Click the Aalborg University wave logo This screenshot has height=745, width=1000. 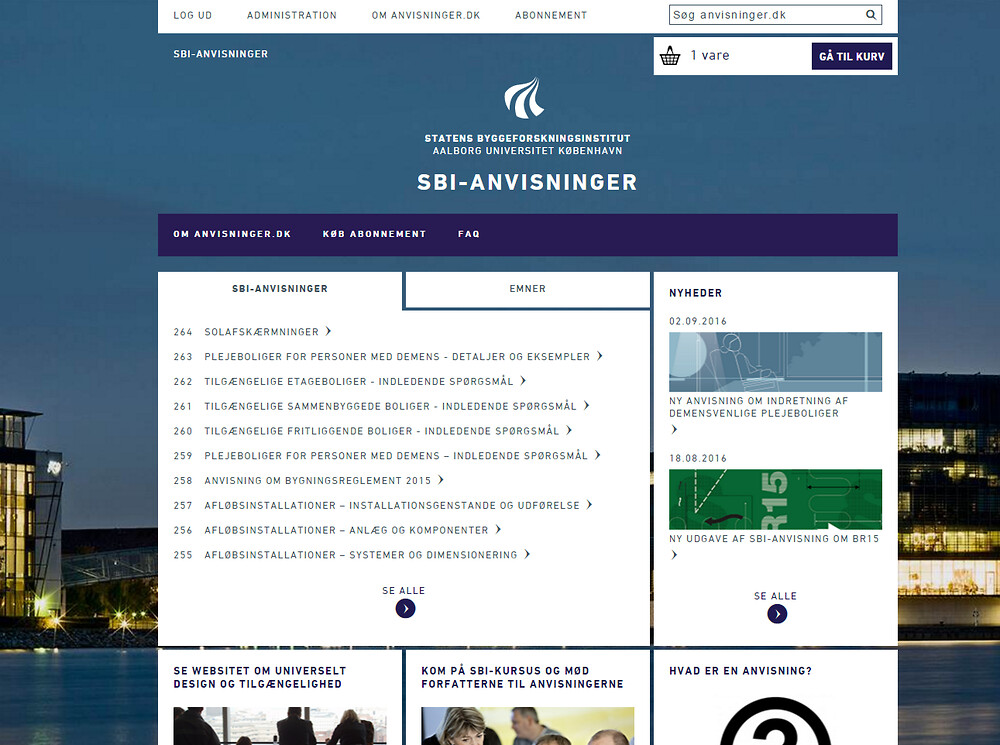(x=524, y=98)
